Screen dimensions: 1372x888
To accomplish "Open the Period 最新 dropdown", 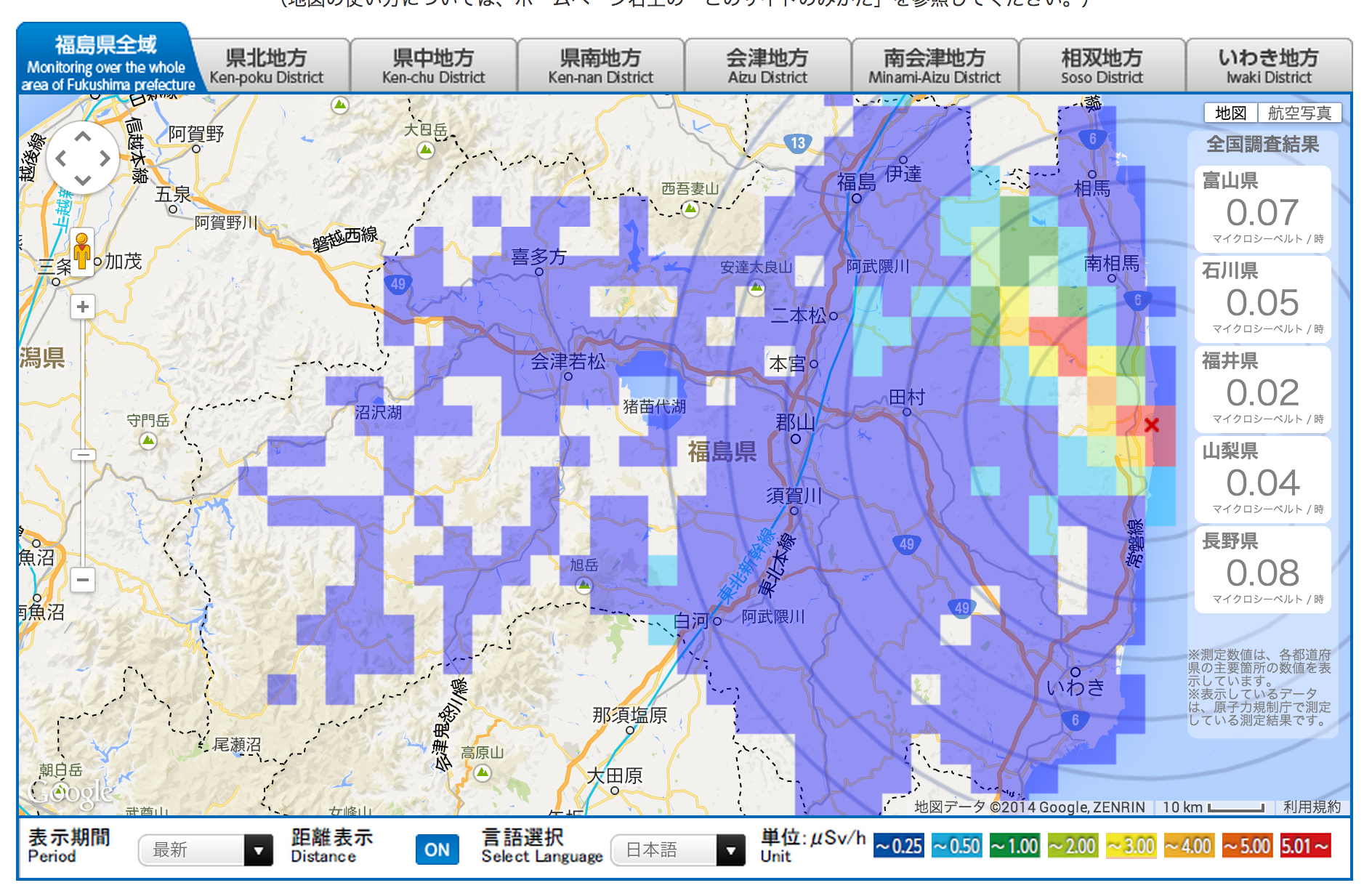I will coord(206,849).
